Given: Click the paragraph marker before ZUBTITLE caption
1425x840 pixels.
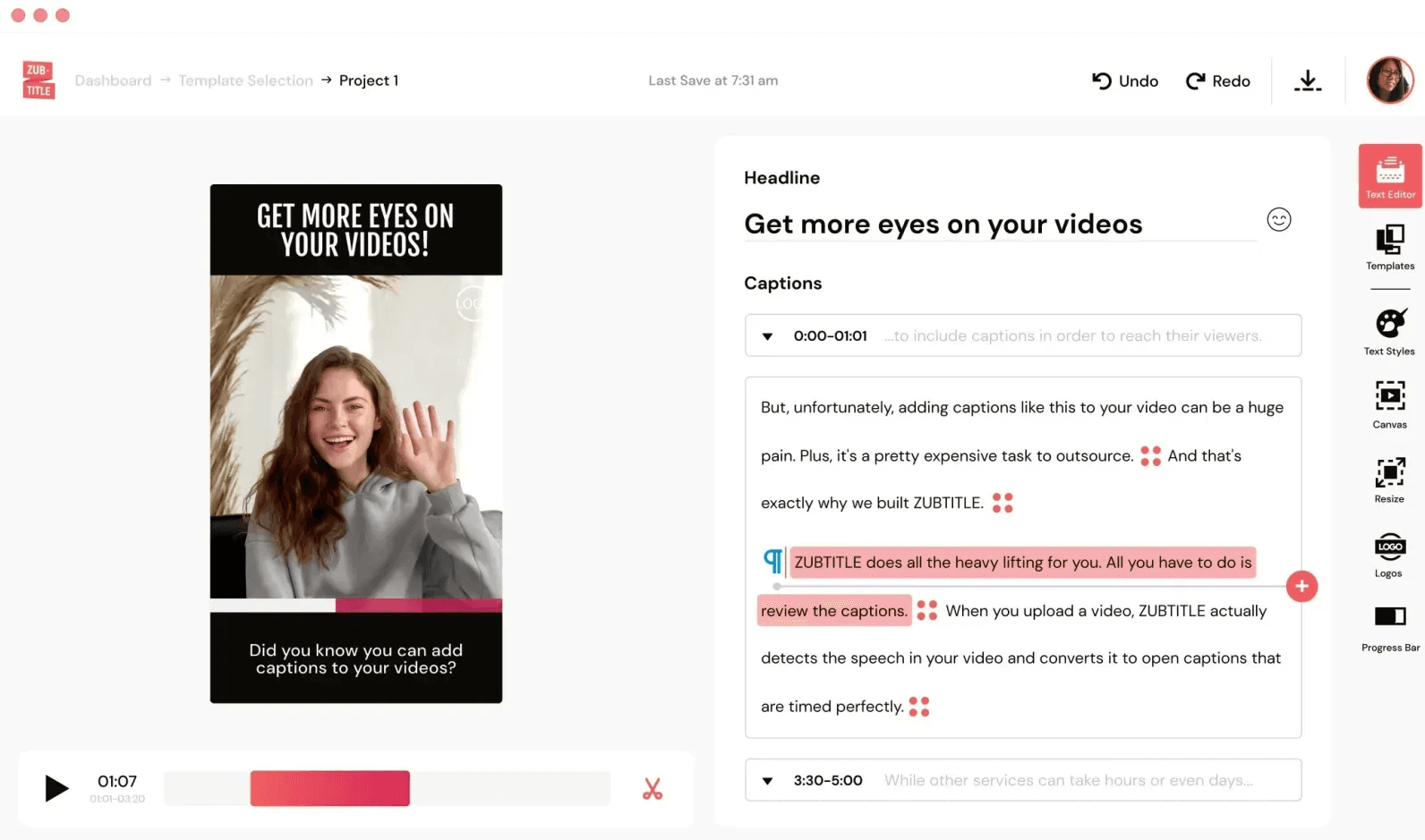Looking at the screenshot, I should 772,561.
